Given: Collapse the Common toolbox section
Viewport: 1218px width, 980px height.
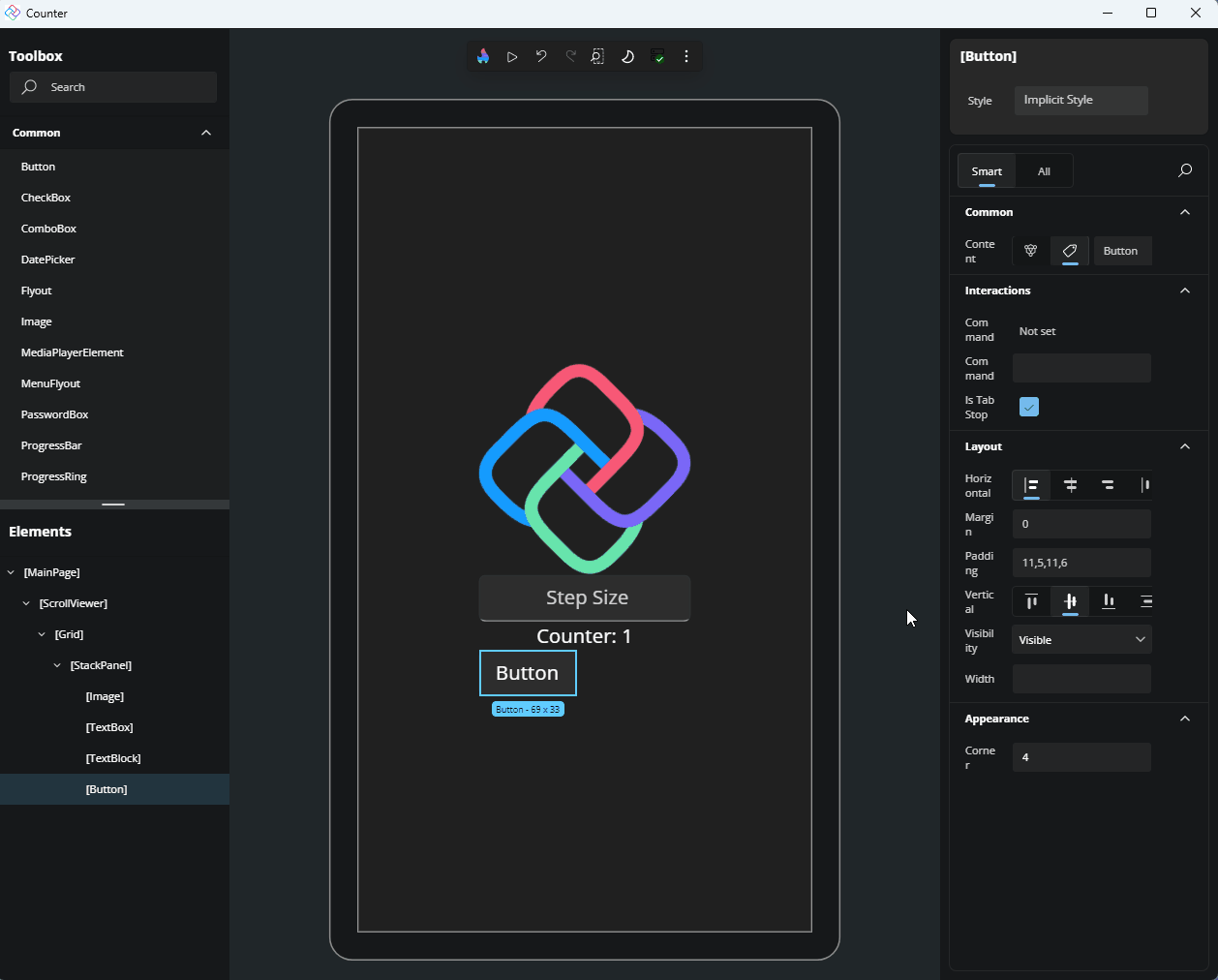Looking at the screenshot, I should coord(205,133).
